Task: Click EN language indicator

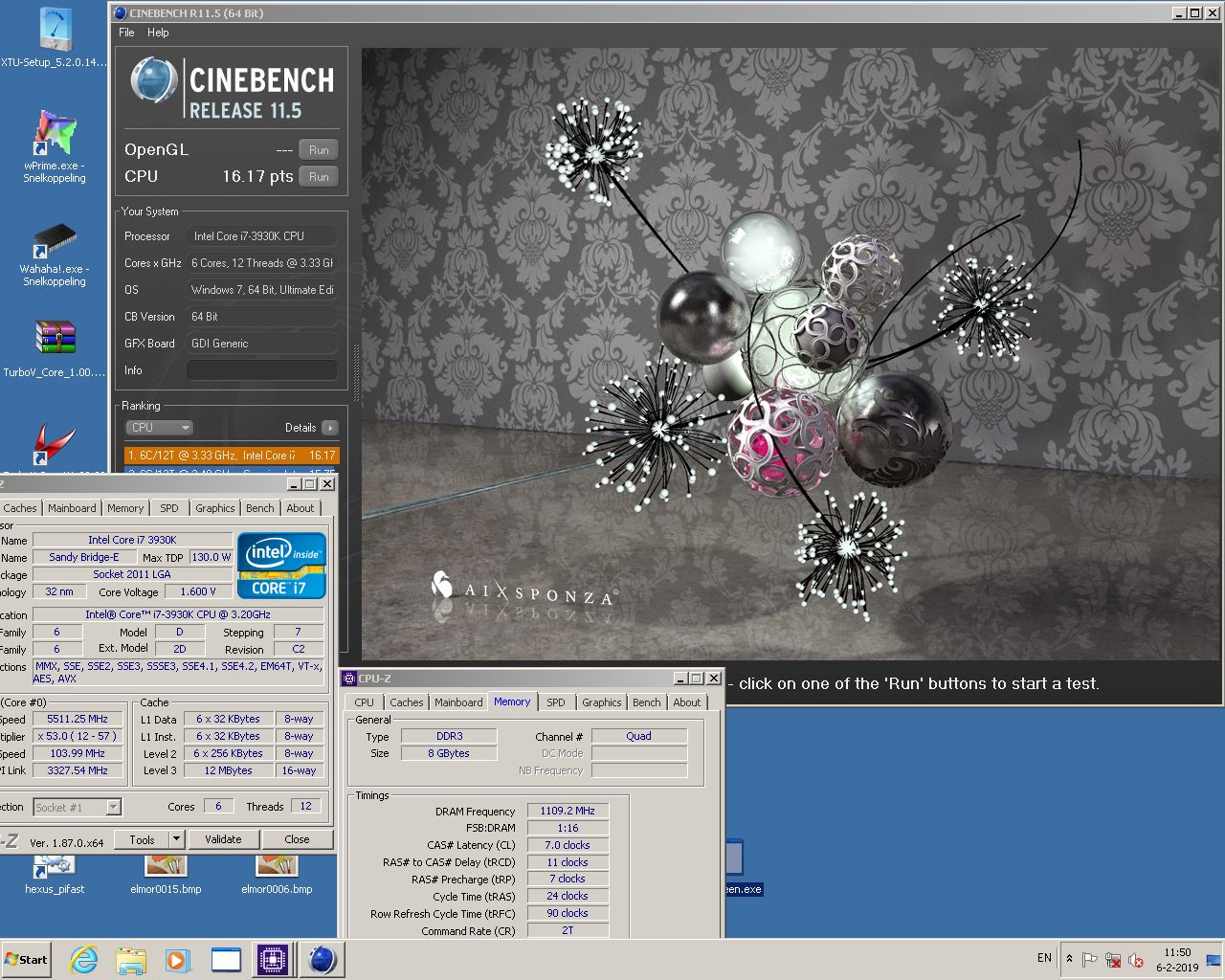Action: [x=1044, y=958]
